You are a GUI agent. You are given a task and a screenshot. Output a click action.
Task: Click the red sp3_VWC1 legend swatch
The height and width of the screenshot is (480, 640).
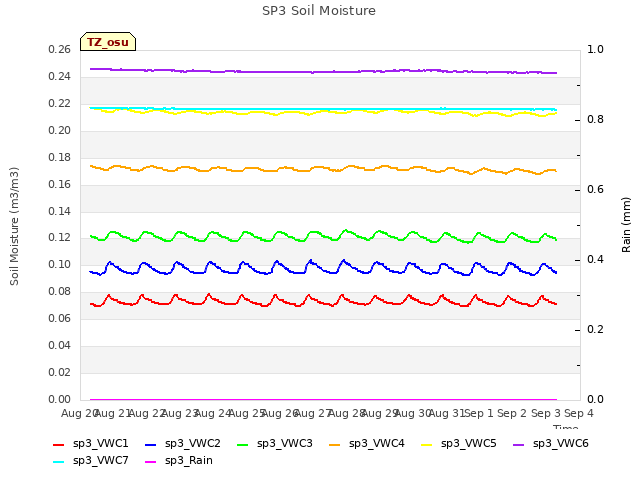point(59,445)
